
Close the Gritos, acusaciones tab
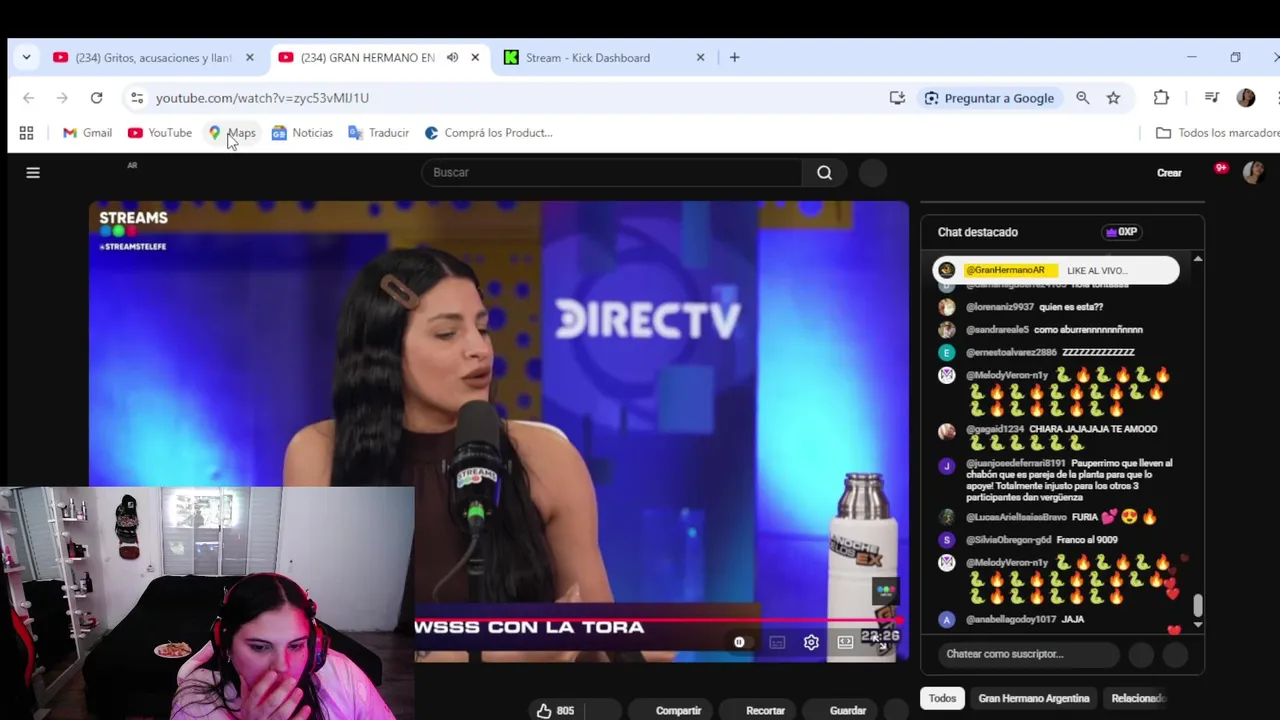(x=250, y=58)
